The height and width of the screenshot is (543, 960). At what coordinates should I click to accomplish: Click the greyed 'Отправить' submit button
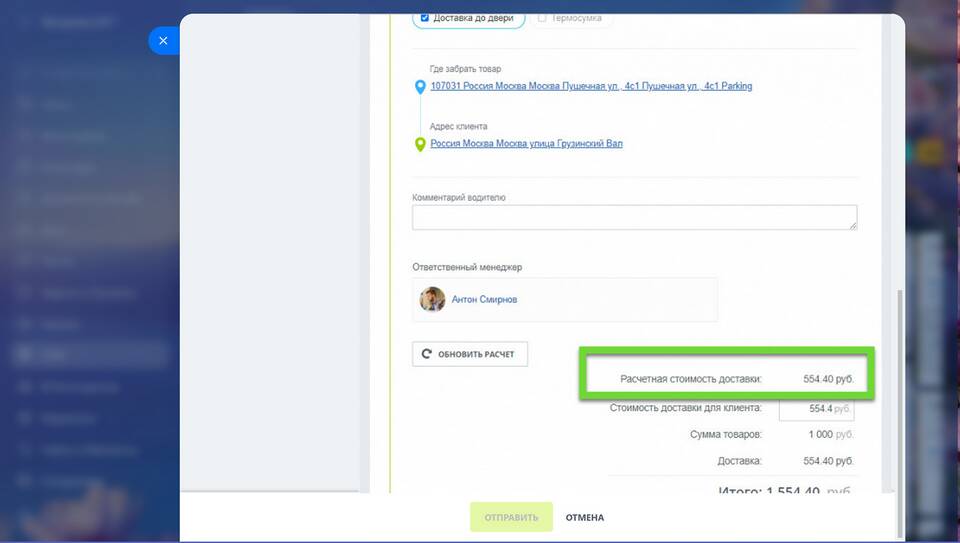(511, 517)
